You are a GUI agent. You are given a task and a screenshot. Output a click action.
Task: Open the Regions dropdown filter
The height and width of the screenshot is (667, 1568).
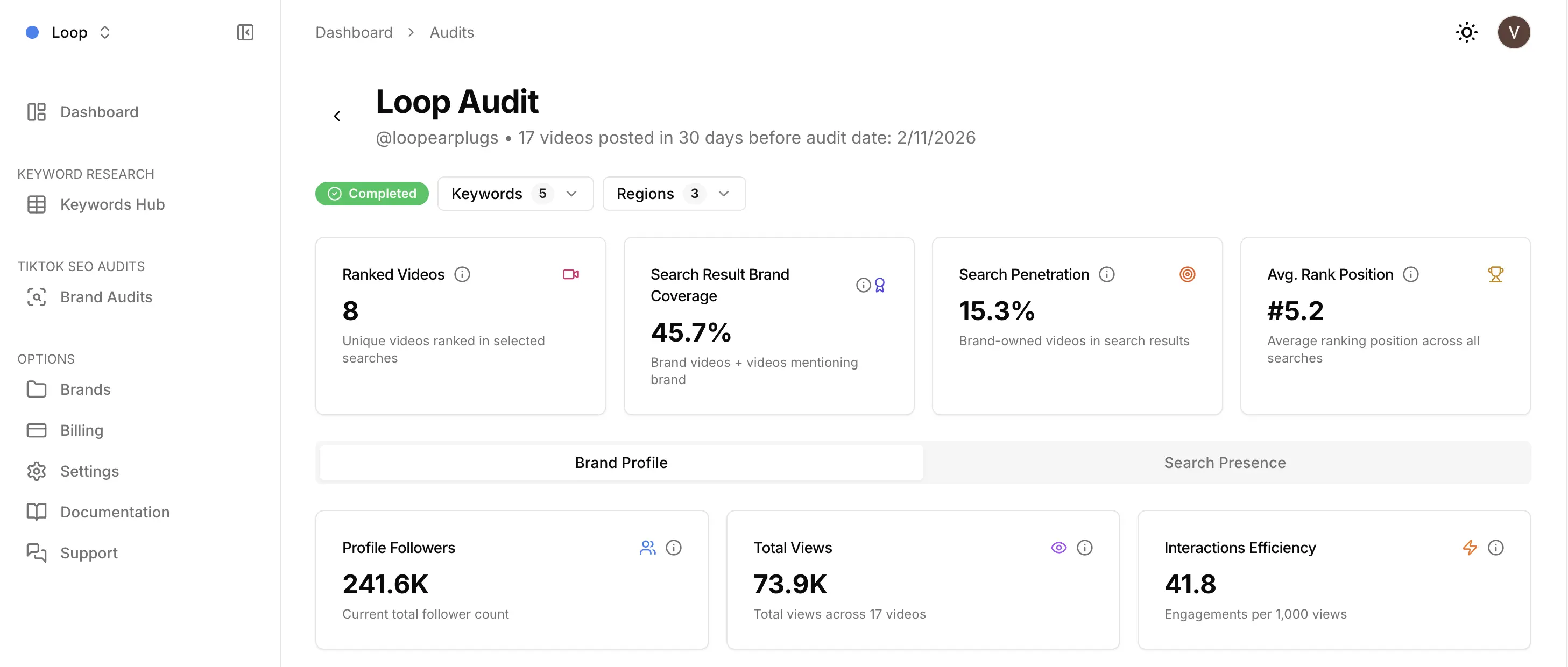pos(674,194)
